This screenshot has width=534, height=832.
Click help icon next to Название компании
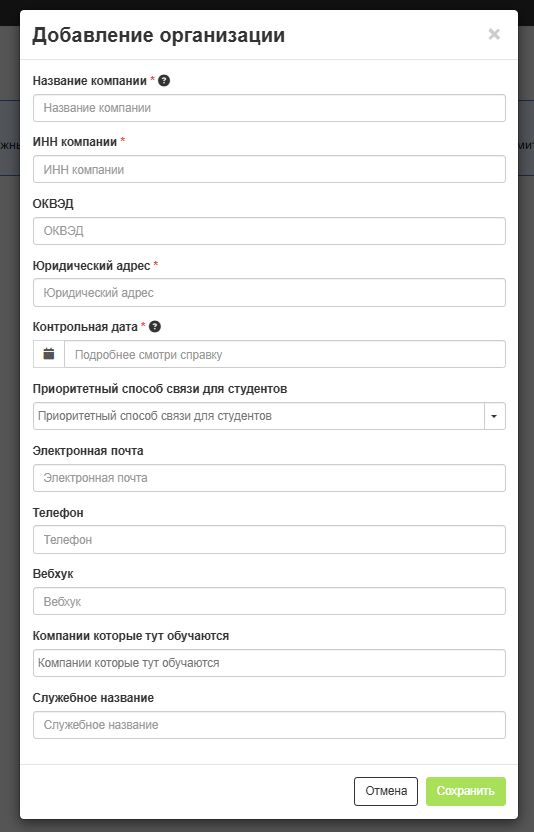click(x=164, y=81)
